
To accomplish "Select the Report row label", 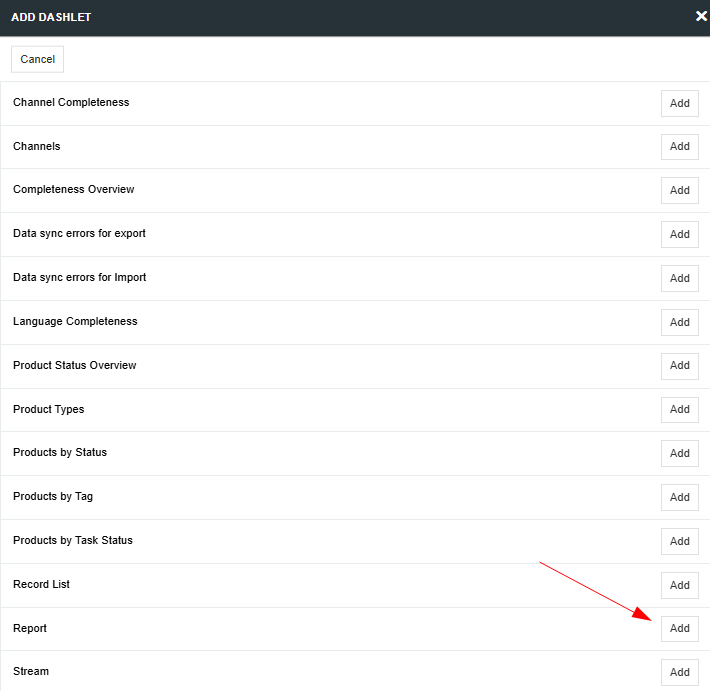I will tap(30, 628).
